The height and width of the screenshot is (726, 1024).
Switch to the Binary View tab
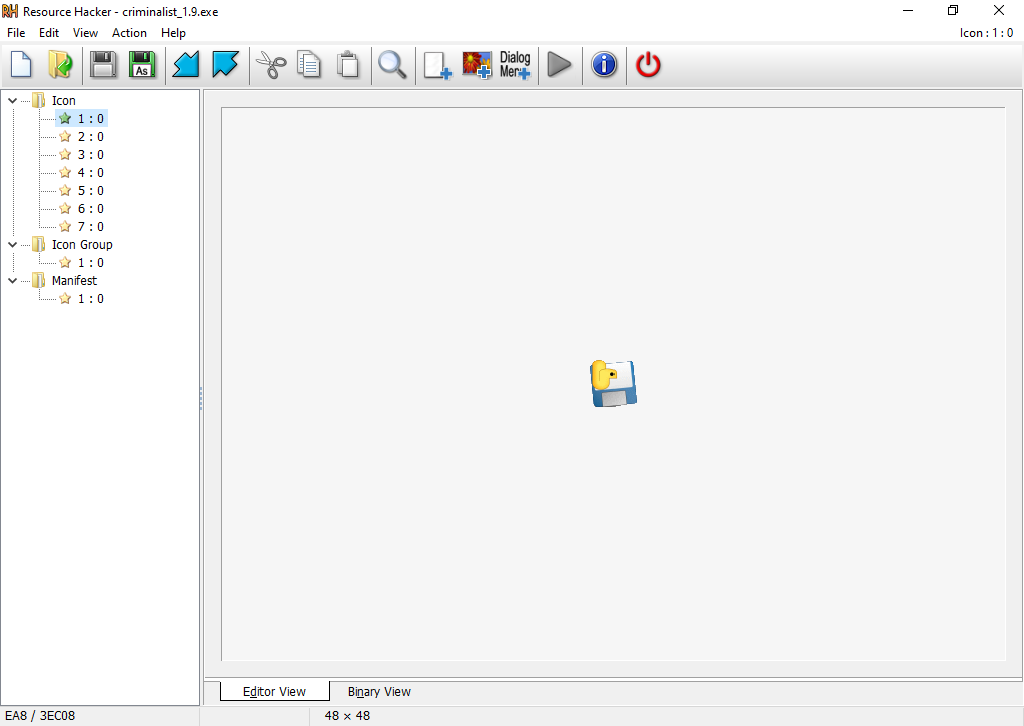tap(379, 692)
